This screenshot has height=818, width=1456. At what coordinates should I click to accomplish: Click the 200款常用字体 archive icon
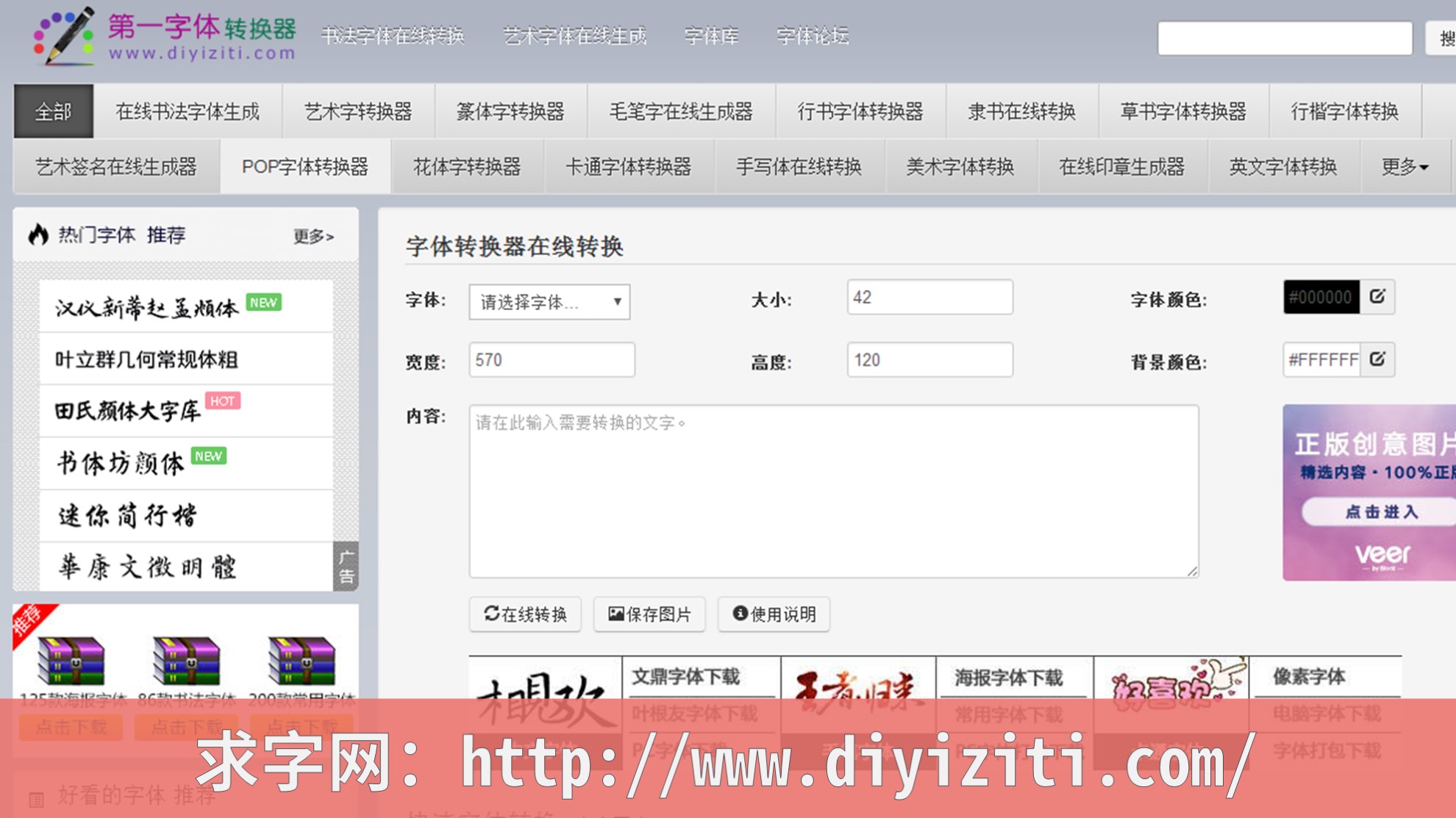301,661
